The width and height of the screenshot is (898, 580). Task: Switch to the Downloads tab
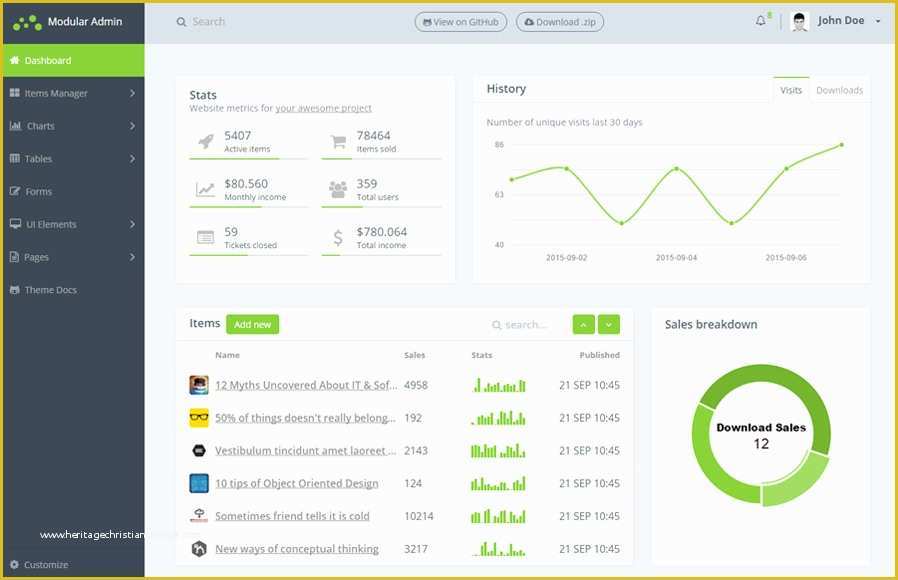tap(839, 90)
